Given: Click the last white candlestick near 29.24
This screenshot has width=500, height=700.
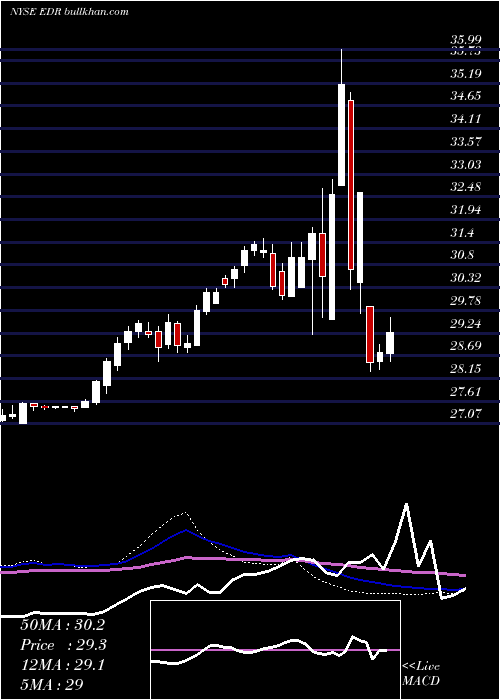Looking at the screenshot, I should [x=390, y=343].
